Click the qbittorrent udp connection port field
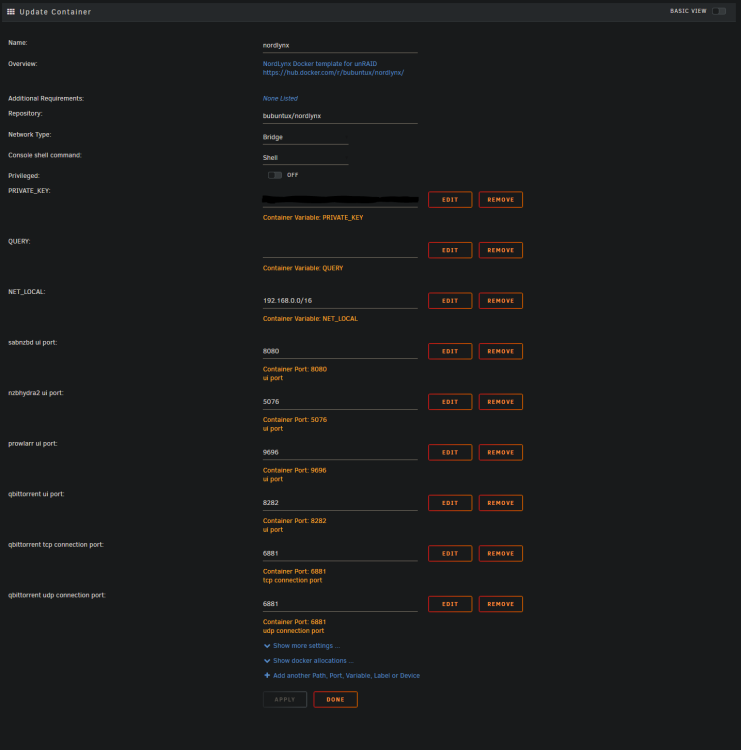Viewport: 741px width, 750px height. [x=340, y=604]
